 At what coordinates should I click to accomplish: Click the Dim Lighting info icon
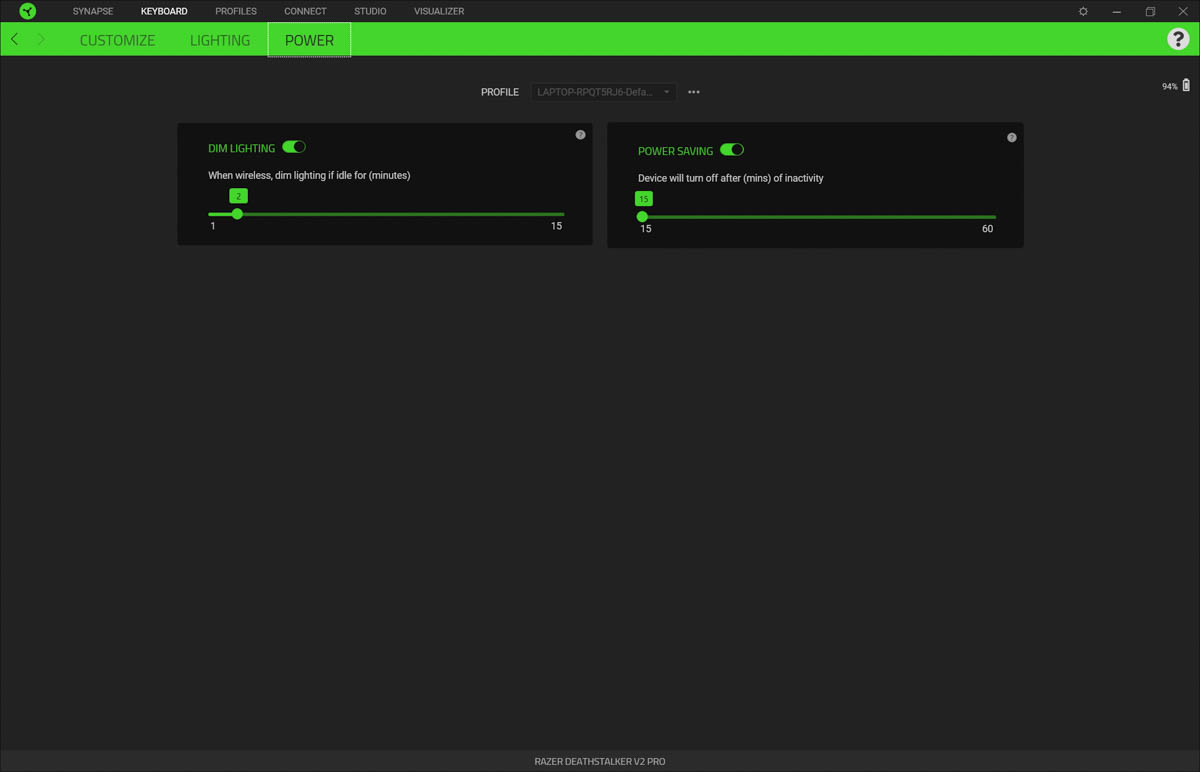(x=581, y=135)
